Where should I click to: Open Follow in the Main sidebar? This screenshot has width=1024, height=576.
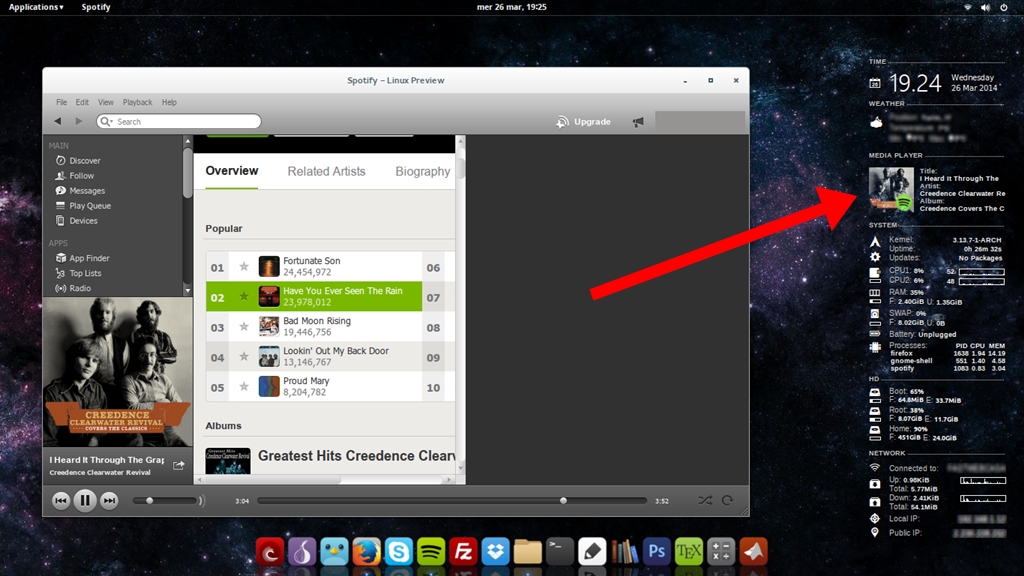(81, 176)
